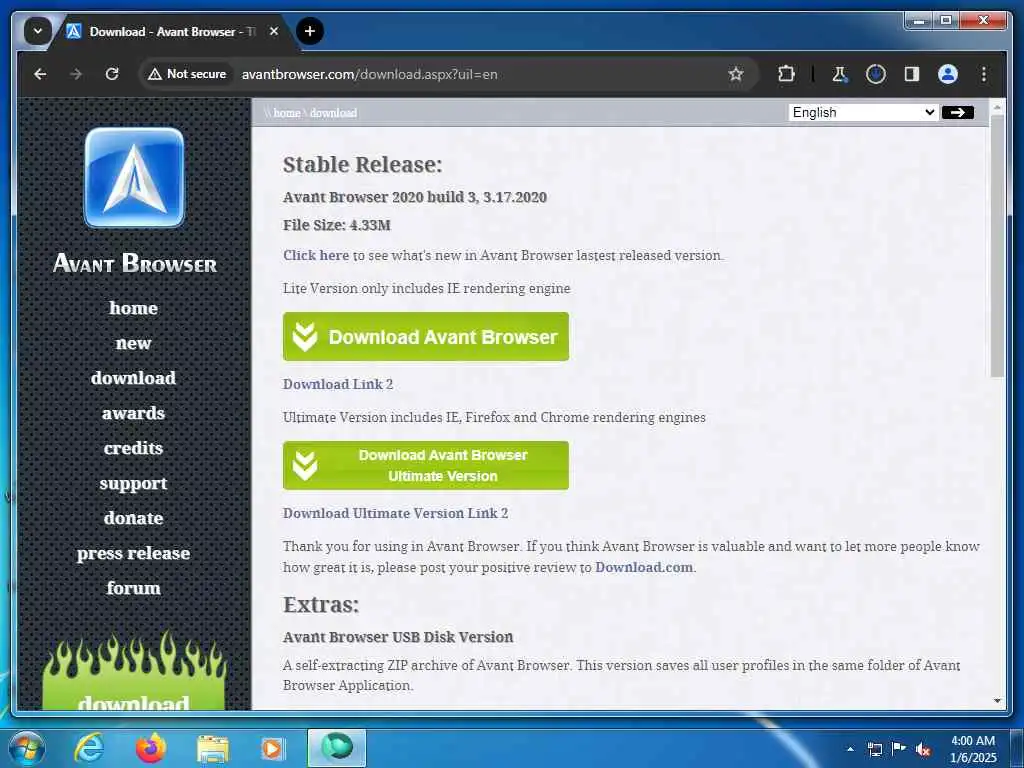
Task: Open the credits sidebar menu item
Action: click(133, 448)
